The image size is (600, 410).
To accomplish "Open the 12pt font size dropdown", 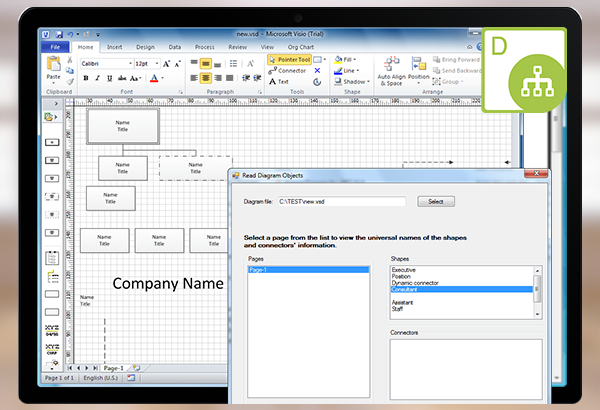I will (x=157, y=64).
